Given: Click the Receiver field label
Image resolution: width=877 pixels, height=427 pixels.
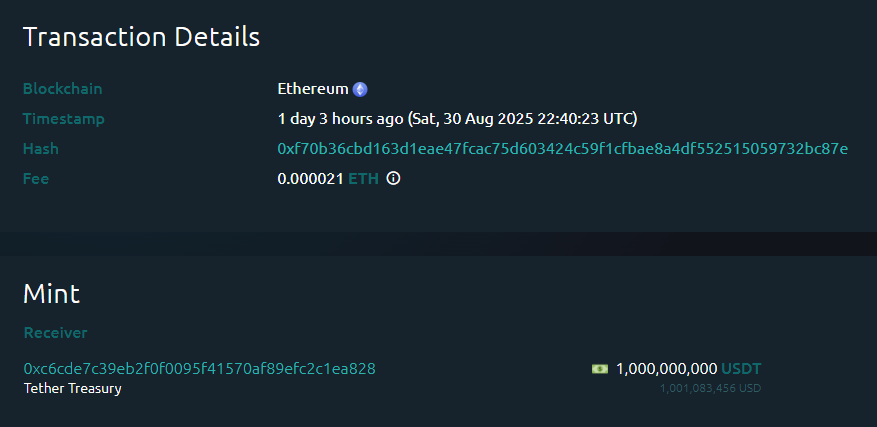Looking at the screenshot, I should pyautogui.click(x=55, y=333).
